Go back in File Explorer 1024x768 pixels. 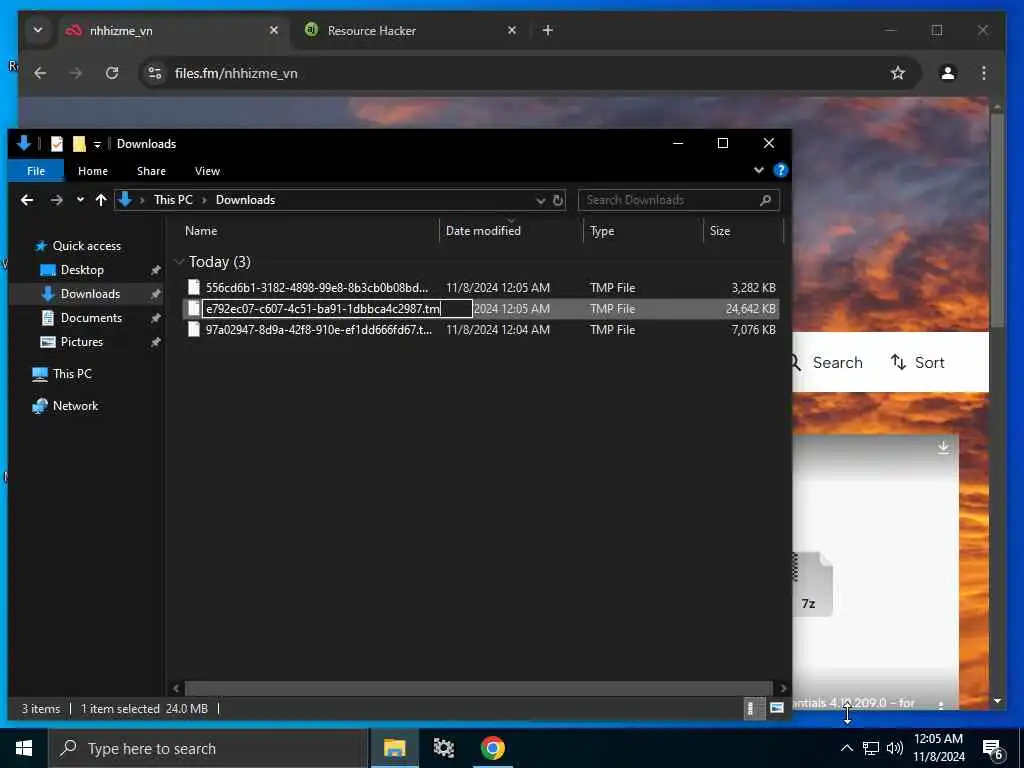pyautogui.click(x=27, y=200)
